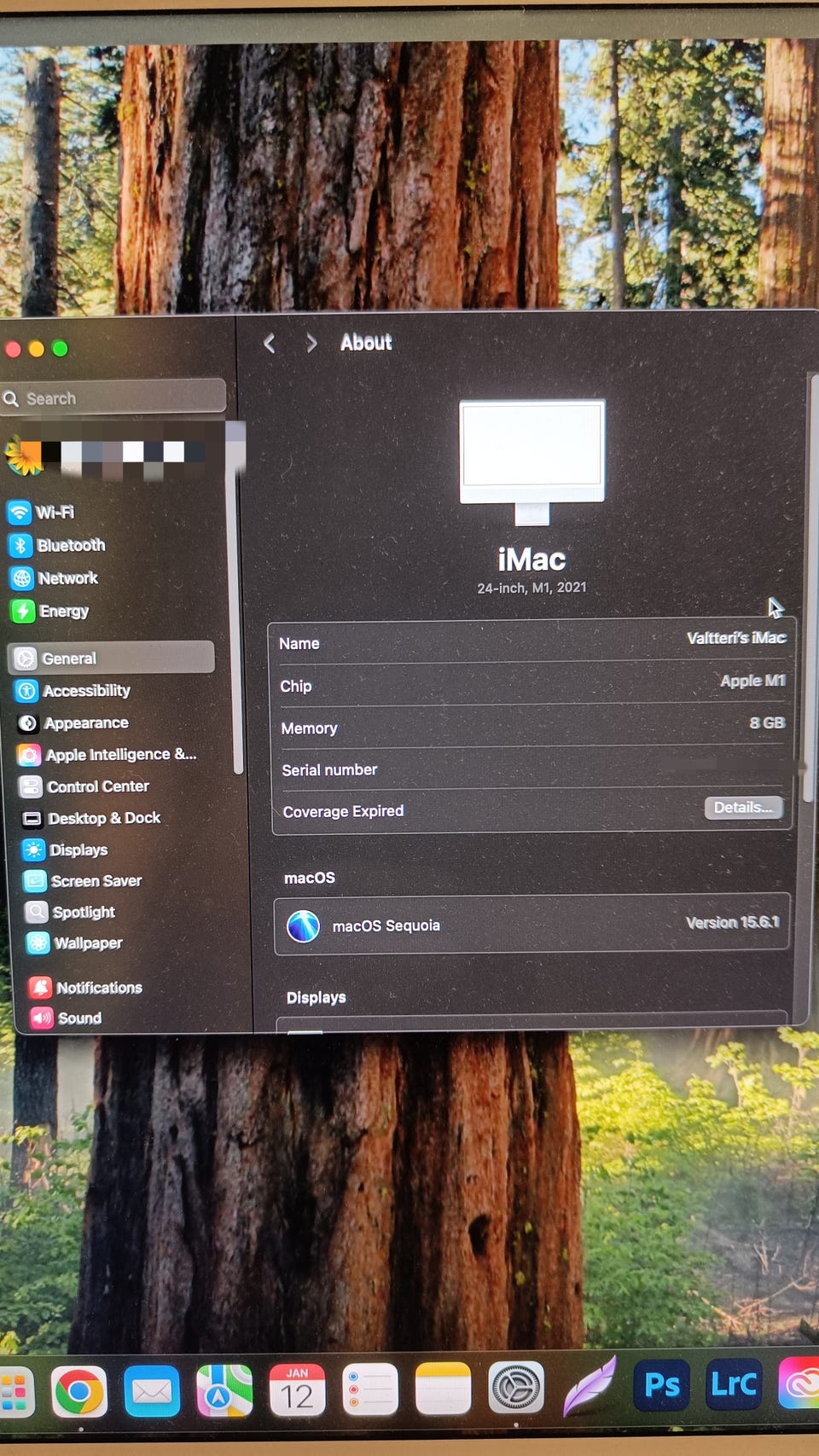The image size is (819, 1456).
Task: Click the macOS Sequoia logo icon
Action: pos(303,925)
